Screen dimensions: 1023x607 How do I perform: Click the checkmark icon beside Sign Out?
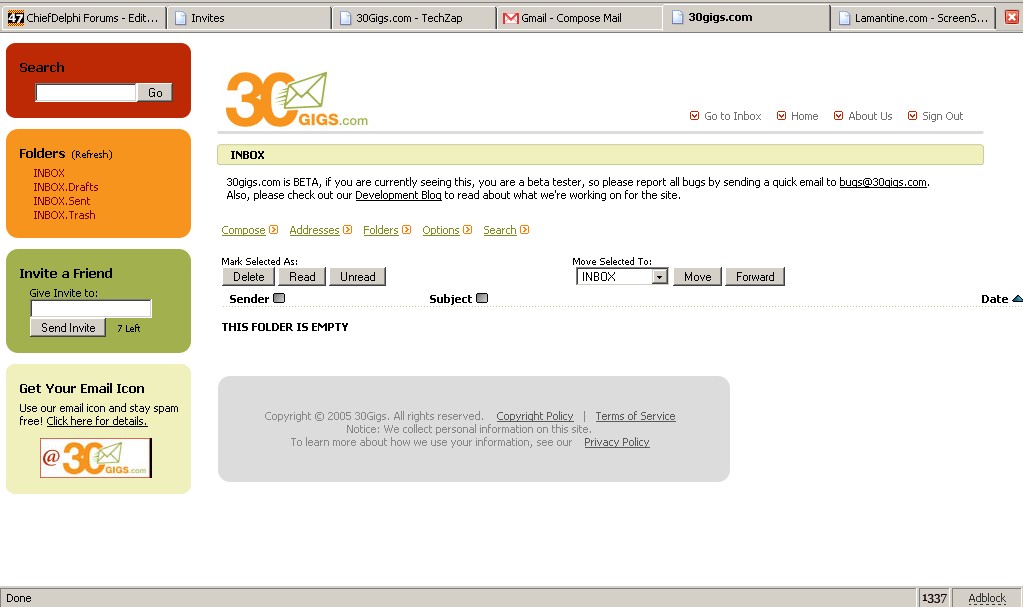pyautogui.click(x=912, y=116)
